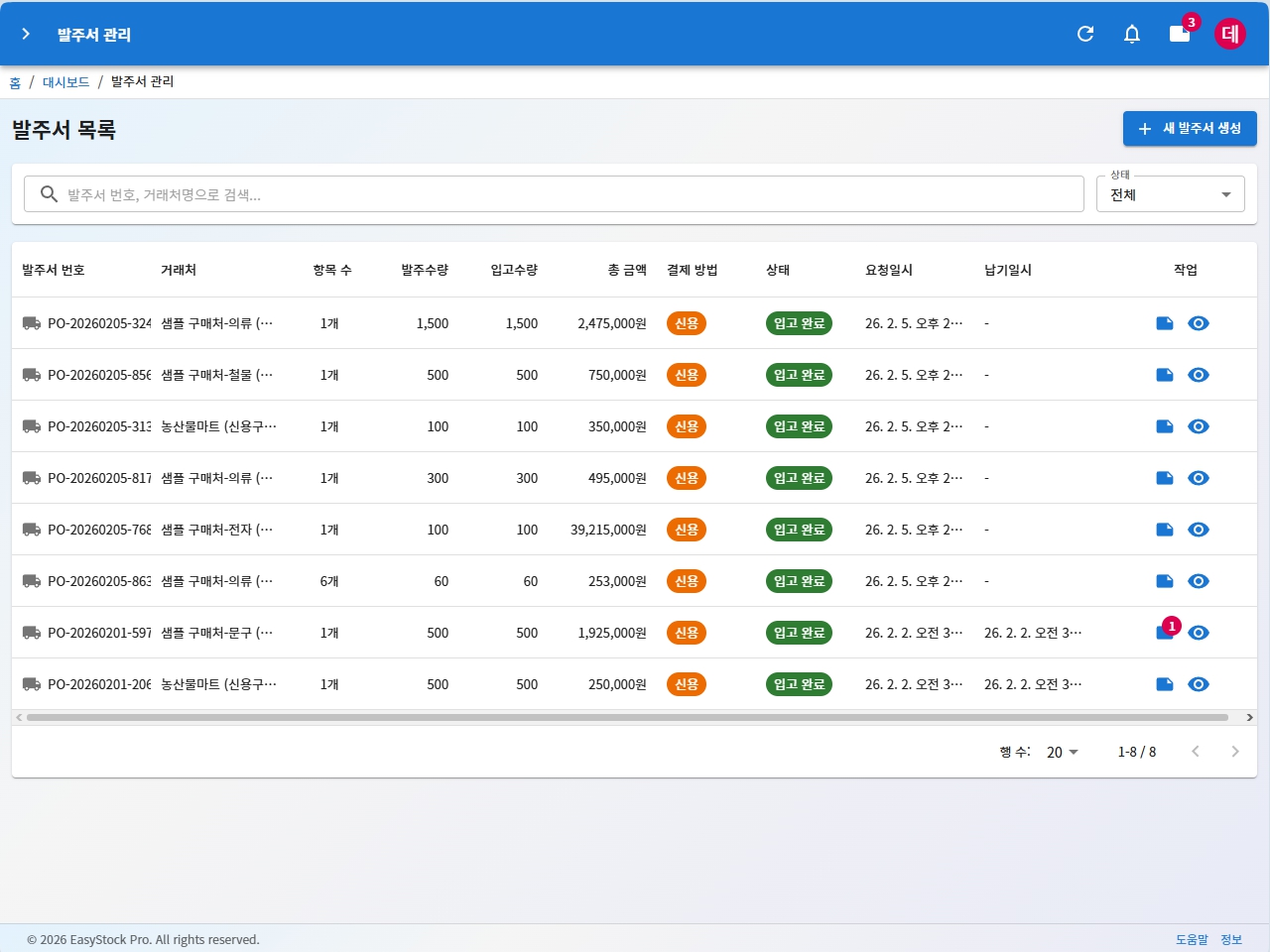Click note icon in 750,000원 order row

[1165, 375]
